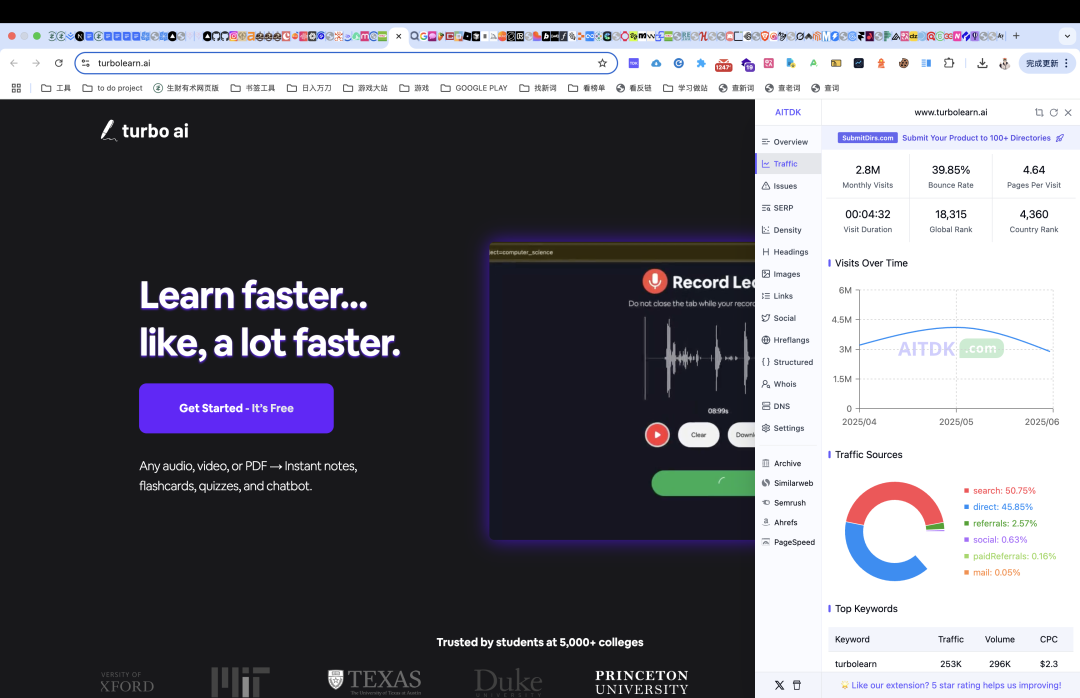1080x698 pixels.
Task: Open the Social section
Action: (x=778, y=318)
